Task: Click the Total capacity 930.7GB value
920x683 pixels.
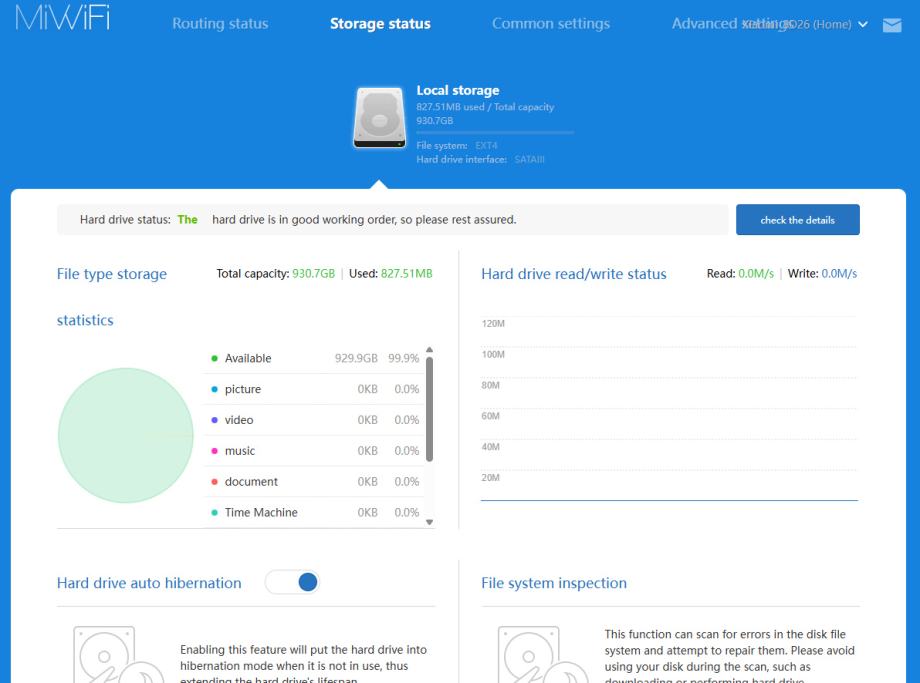Action: coord(313,273)
